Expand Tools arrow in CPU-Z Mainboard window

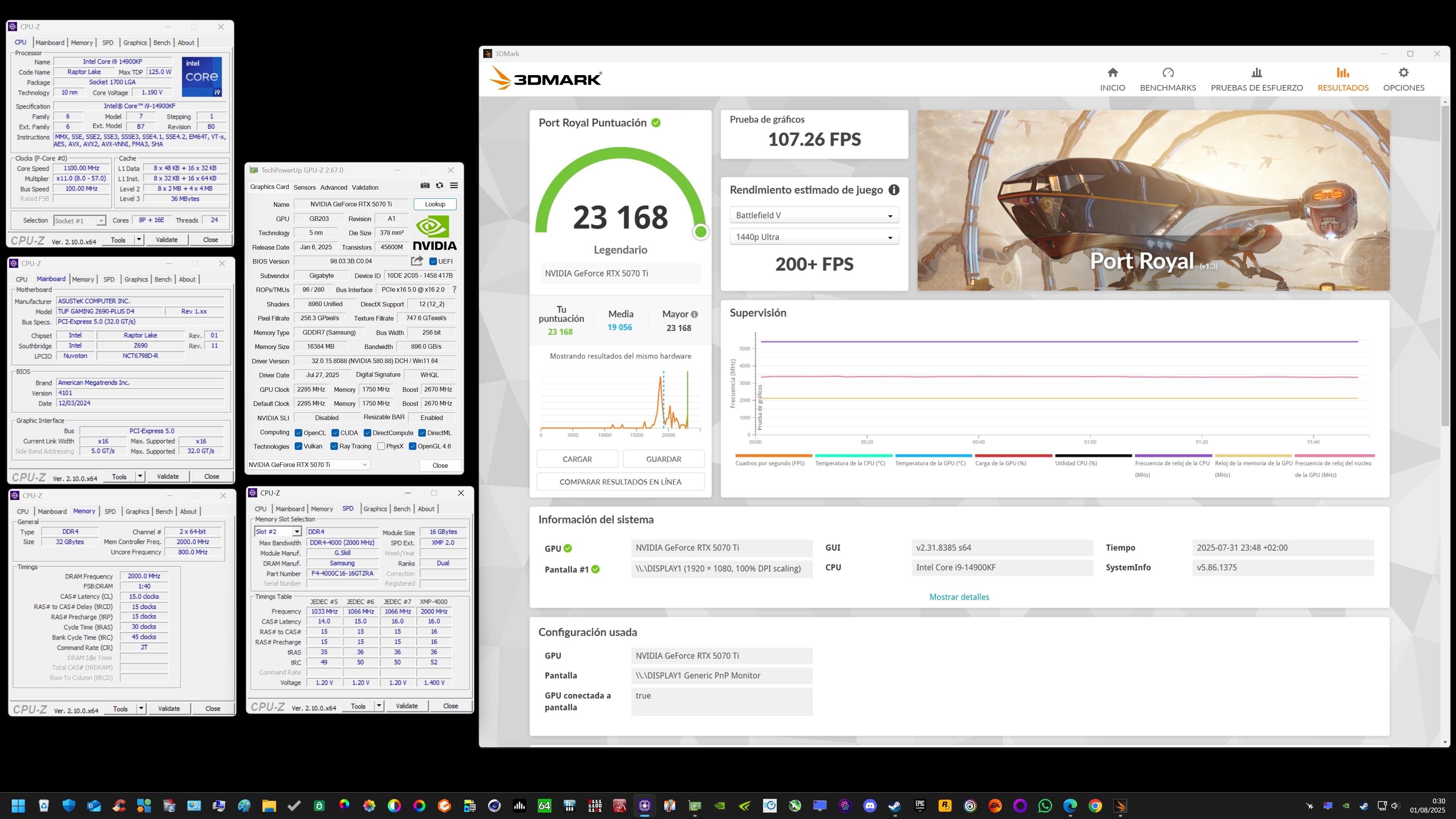coord(140,476)
